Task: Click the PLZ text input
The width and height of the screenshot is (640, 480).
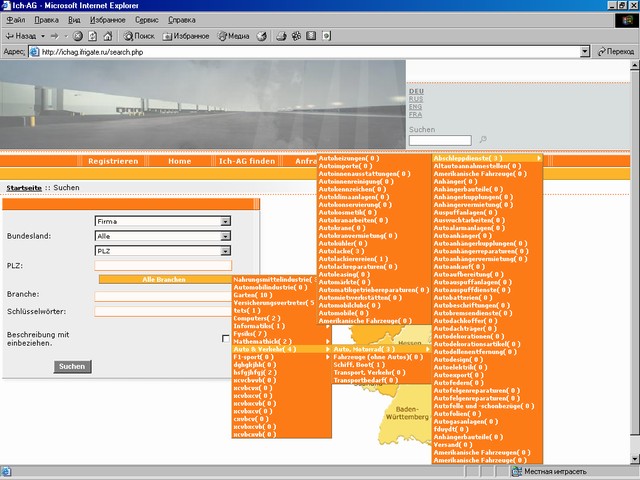Action: (x=163, y=266)
